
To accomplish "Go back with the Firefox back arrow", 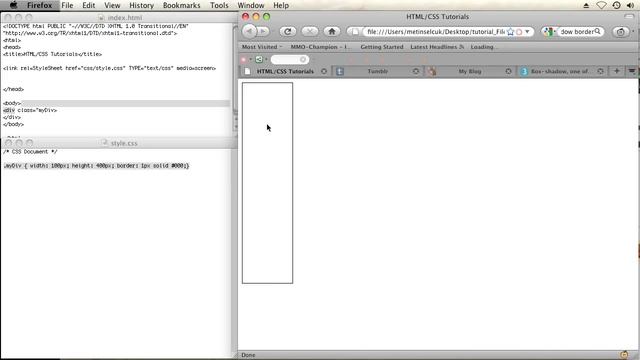I will pos(249,31).
